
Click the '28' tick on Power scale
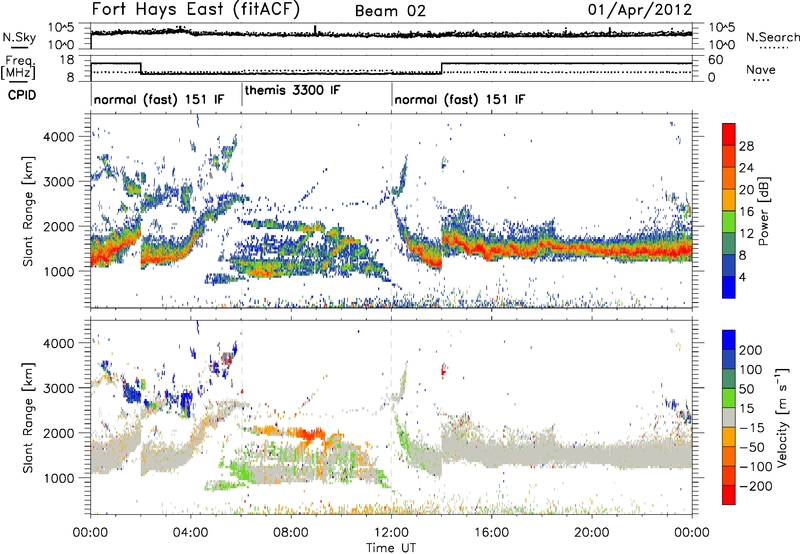(746, 146)
